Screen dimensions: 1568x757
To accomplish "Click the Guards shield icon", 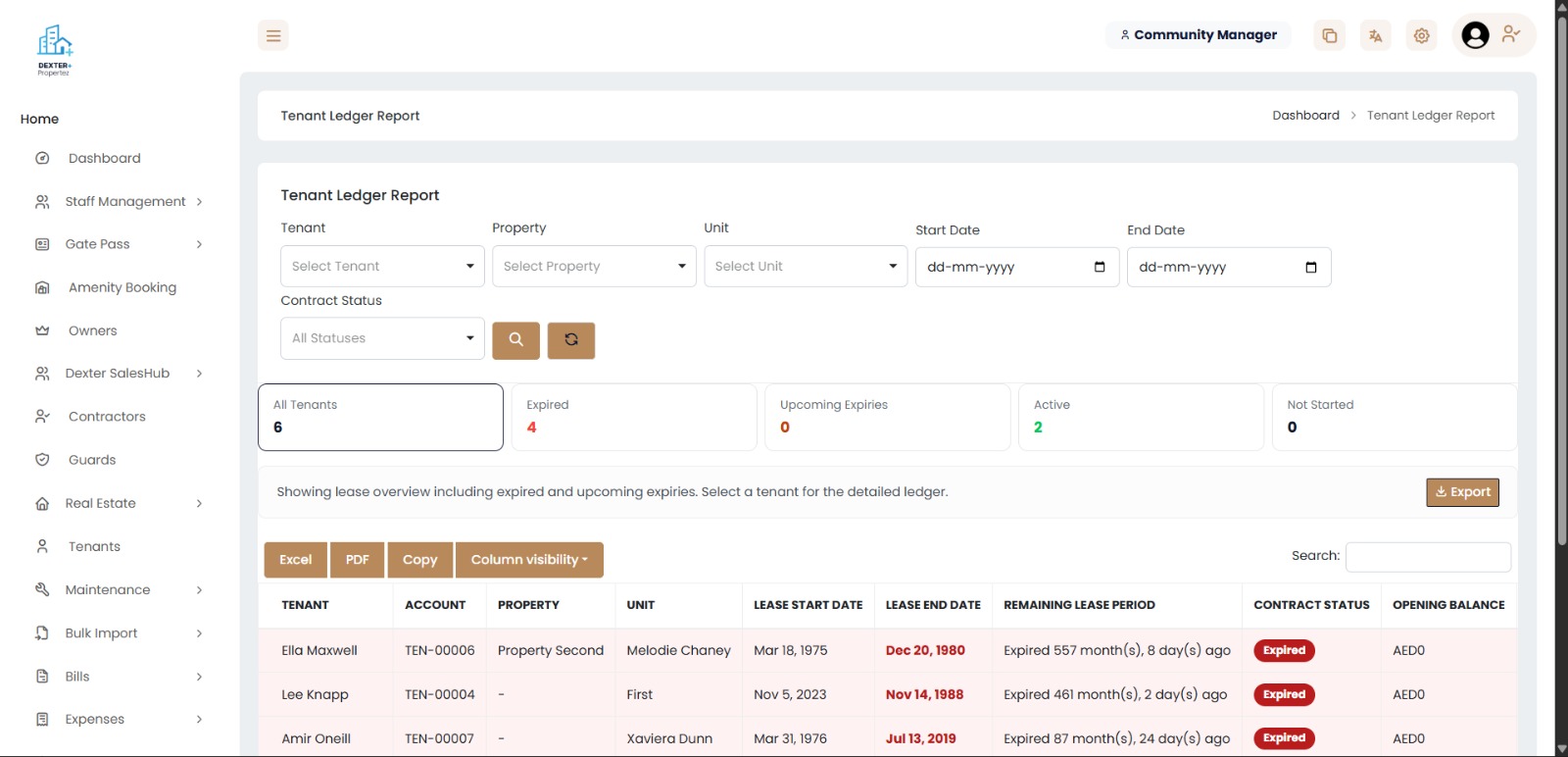I will [x=42, y=460].
